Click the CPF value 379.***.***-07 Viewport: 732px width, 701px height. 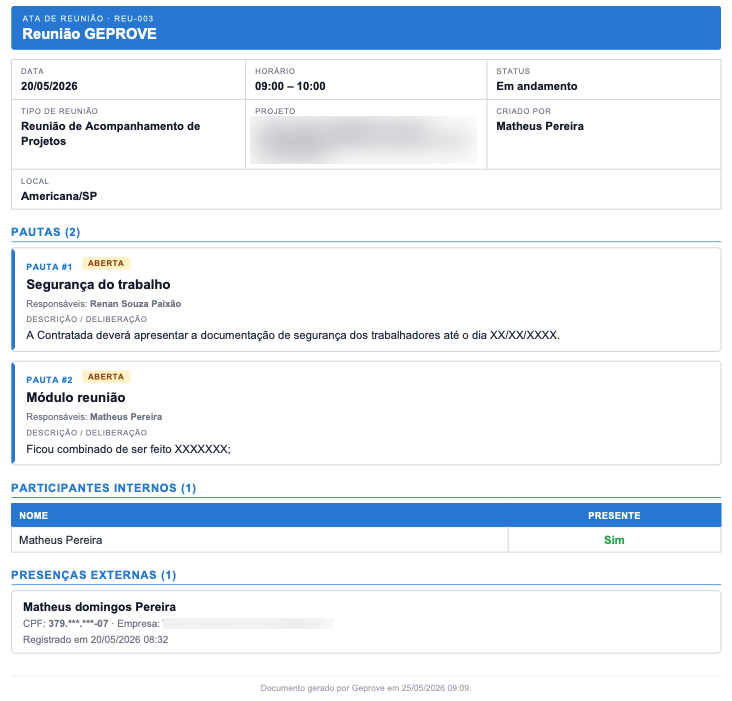pos(78,624)
